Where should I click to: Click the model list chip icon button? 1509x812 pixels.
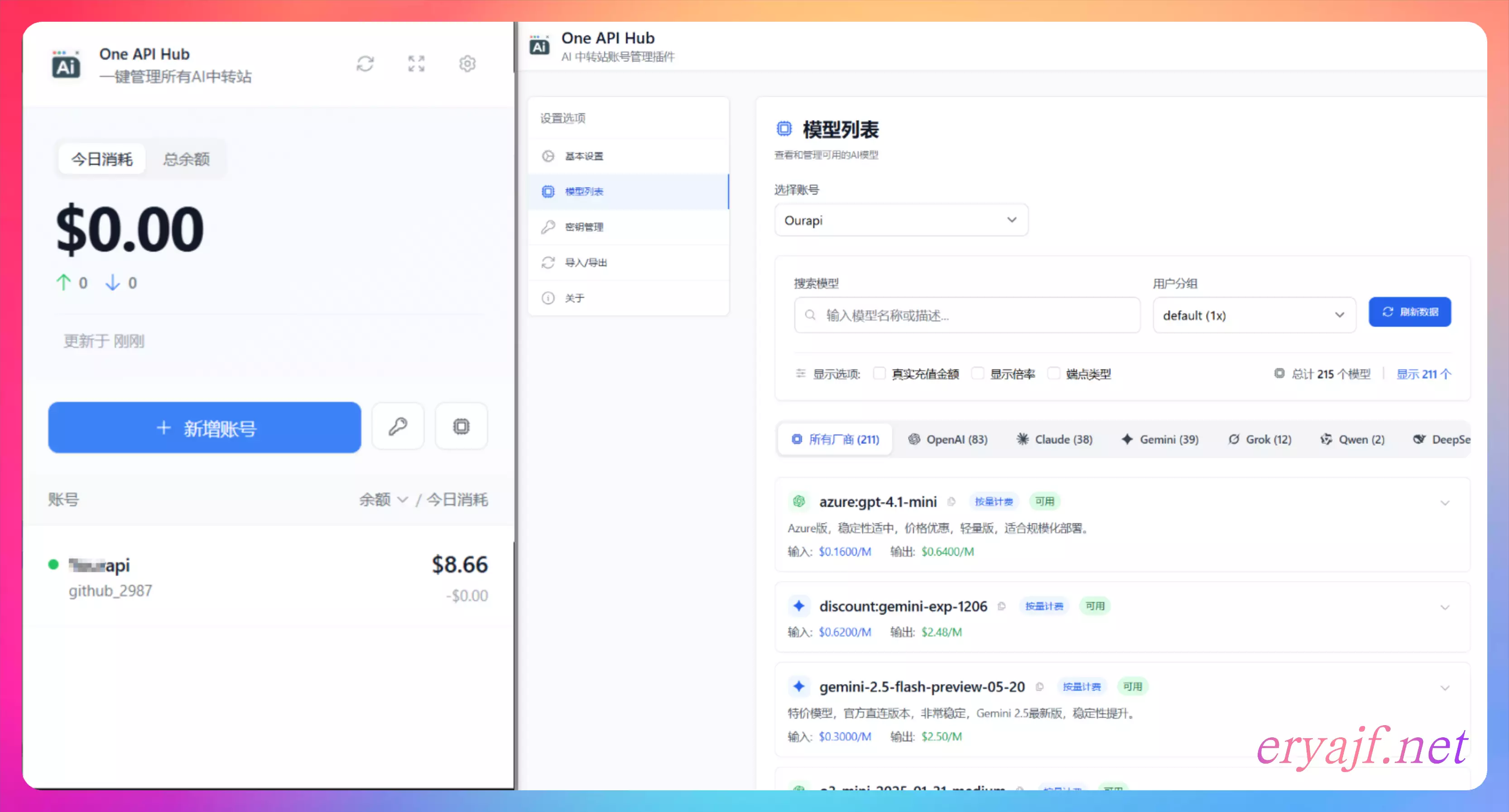[x=461, y=426]
